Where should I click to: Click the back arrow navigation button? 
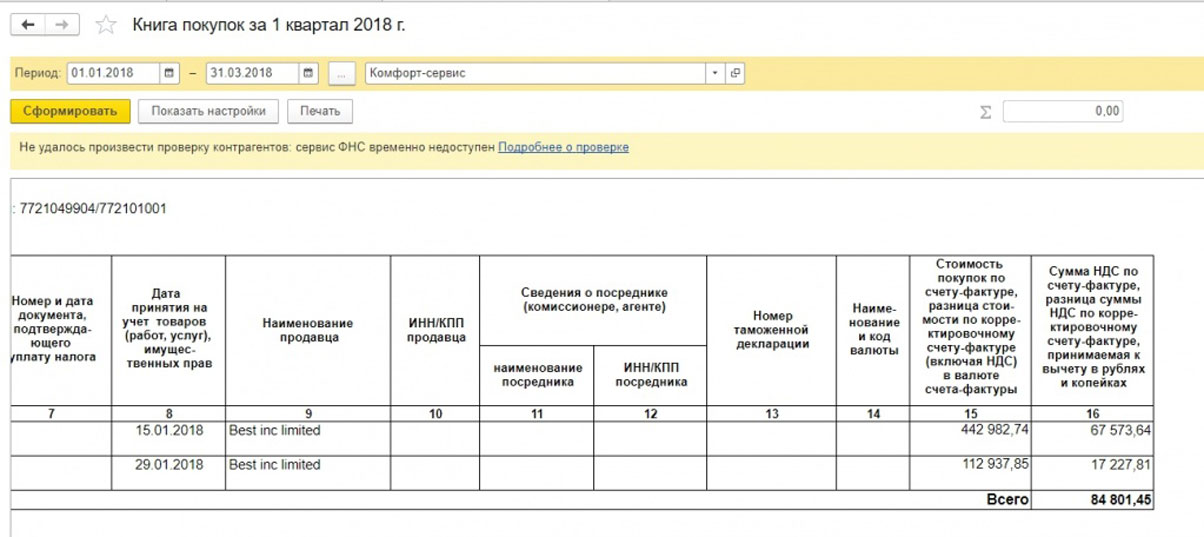click(x=29, y=25)
